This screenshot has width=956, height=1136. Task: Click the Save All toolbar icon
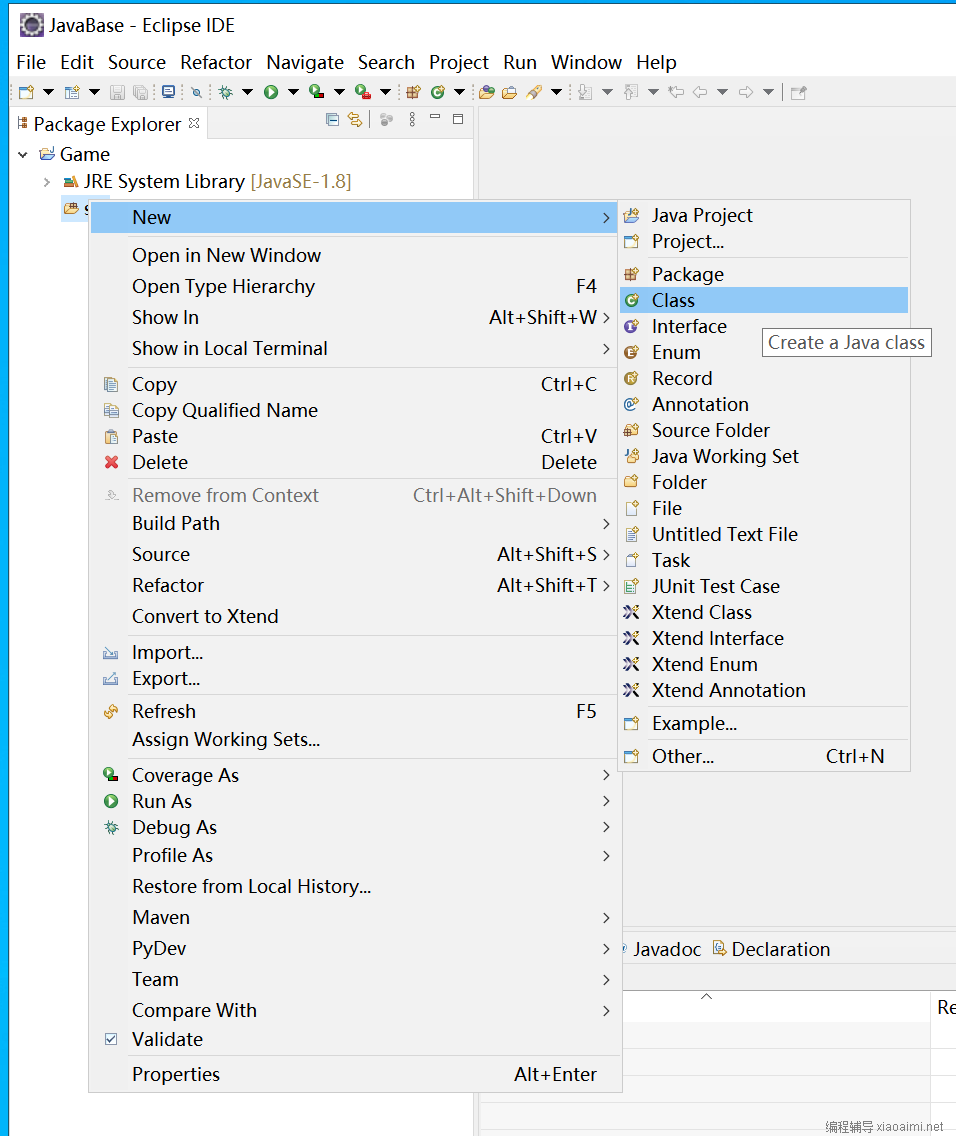[x=141, y=92]
